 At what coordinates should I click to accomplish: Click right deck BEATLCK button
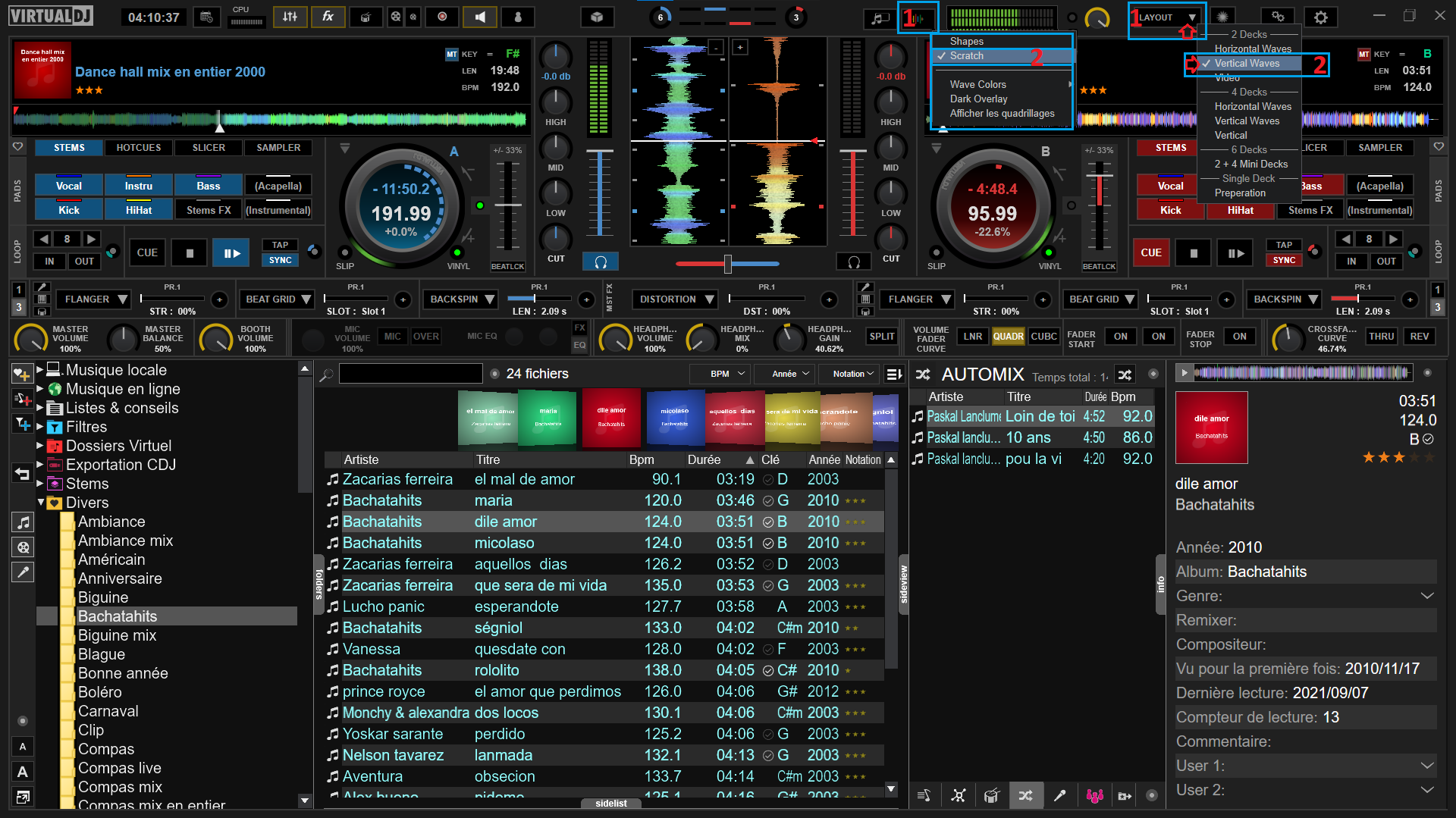(x=1099, y=266)
